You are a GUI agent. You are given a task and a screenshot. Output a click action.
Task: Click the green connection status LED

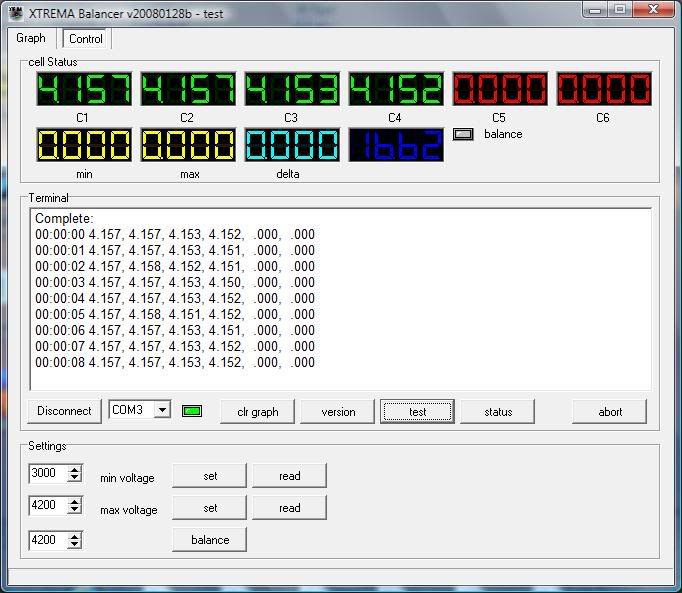[x=192, y=411]
